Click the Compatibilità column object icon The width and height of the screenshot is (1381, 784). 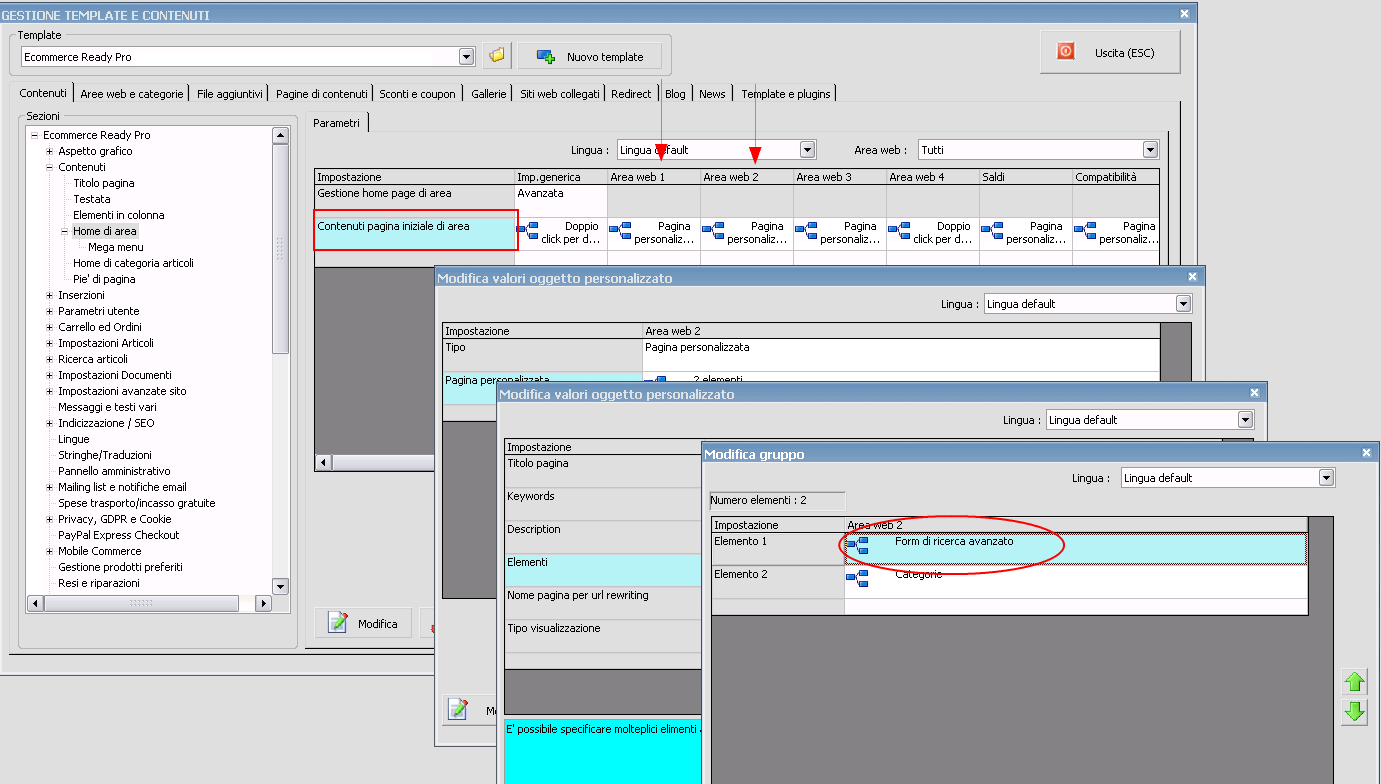coord(1086,232)
